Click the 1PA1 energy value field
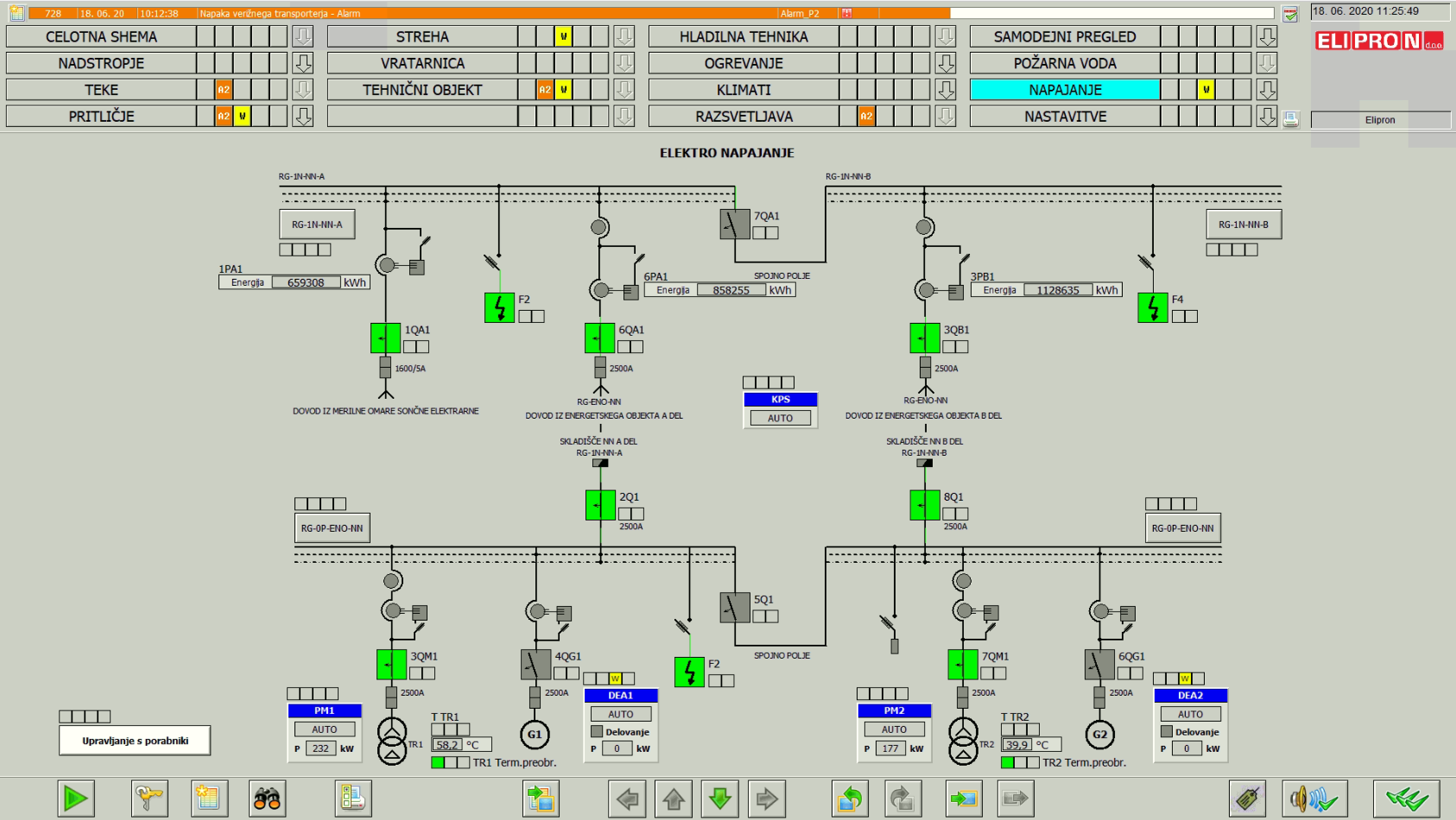Viewport: 1456px width, 820px height. click(x=306, y=282)
